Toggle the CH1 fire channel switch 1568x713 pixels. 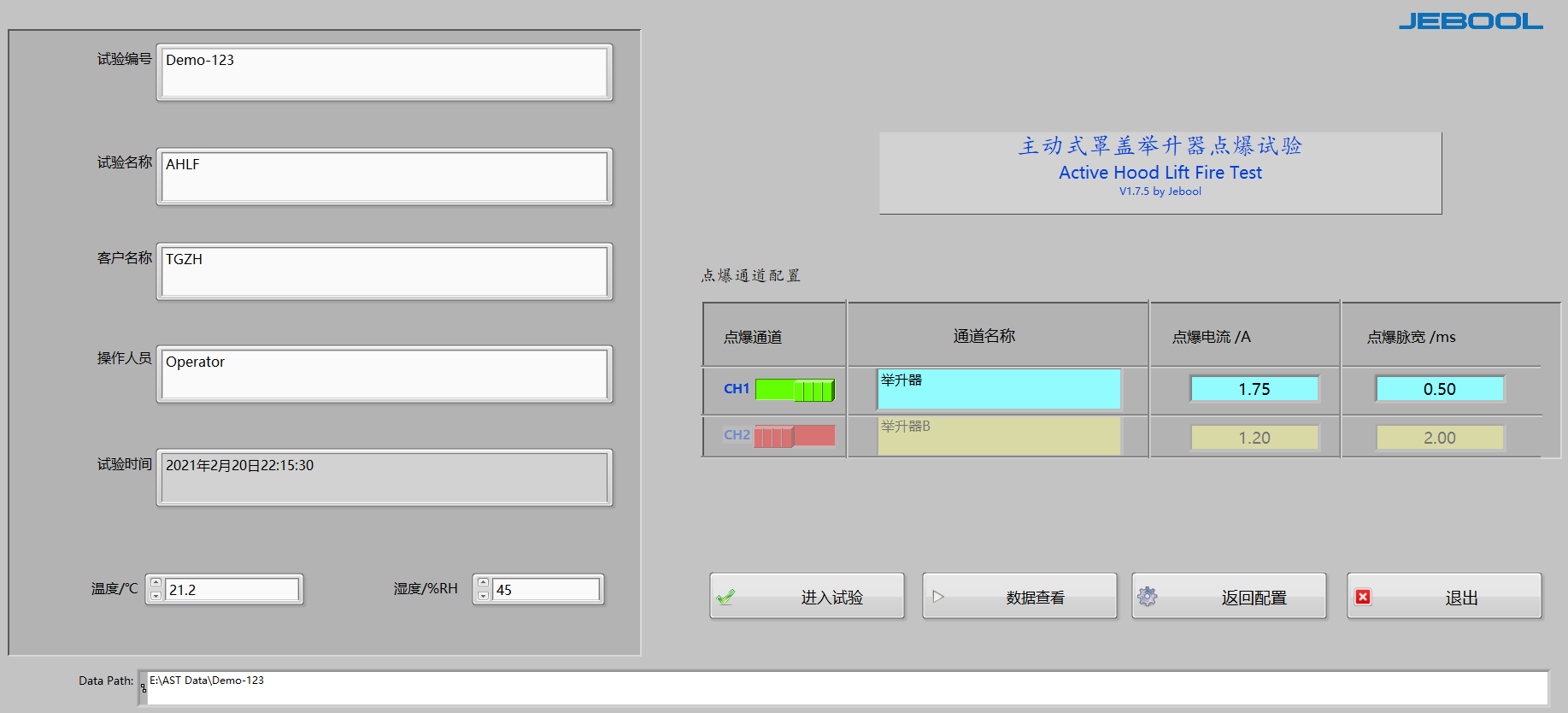click(795, 390)
